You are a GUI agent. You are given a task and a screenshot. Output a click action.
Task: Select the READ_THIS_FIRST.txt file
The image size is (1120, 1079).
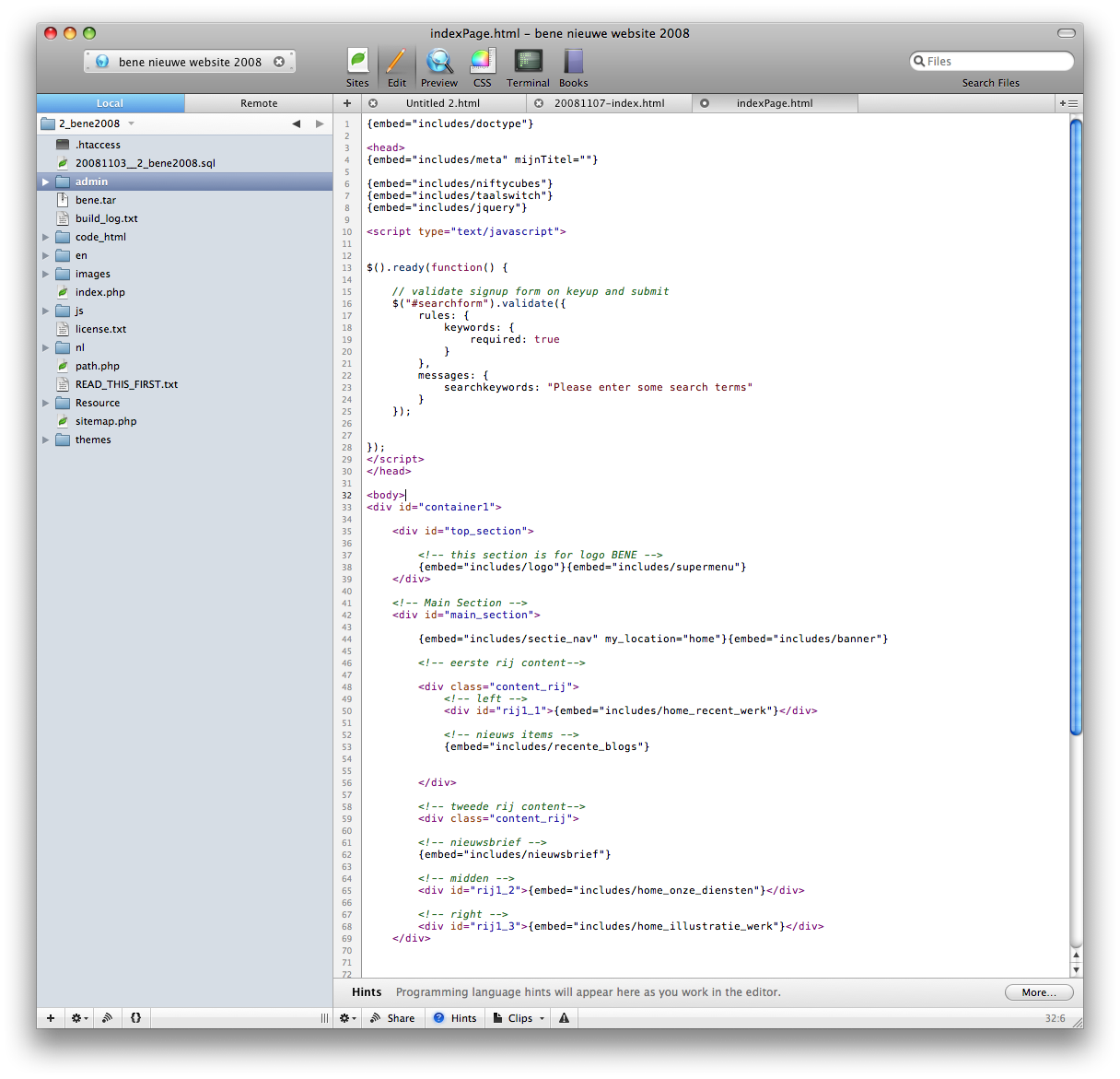click(184, 384)
